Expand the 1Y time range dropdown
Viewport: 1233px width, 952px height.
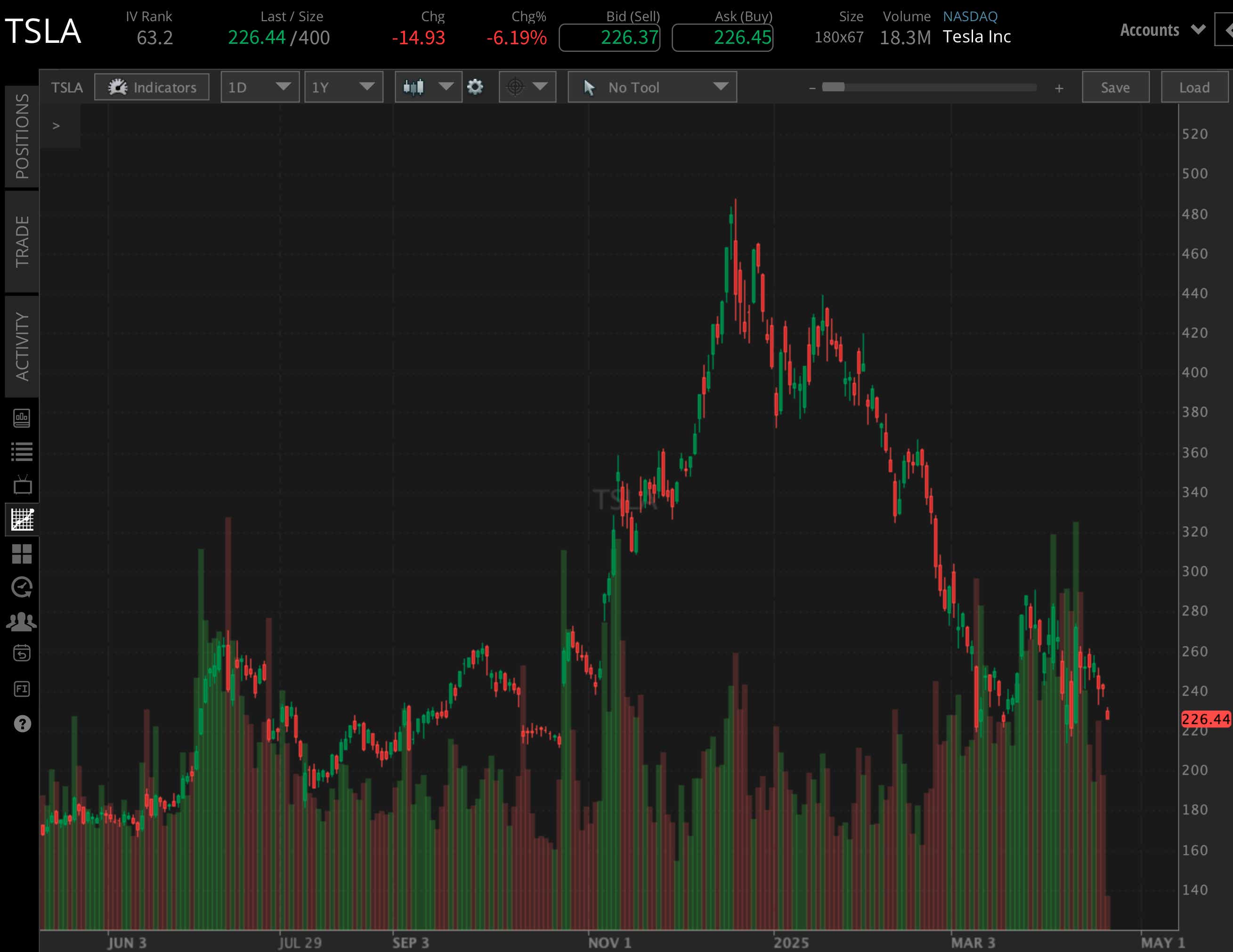coord(343,87)
